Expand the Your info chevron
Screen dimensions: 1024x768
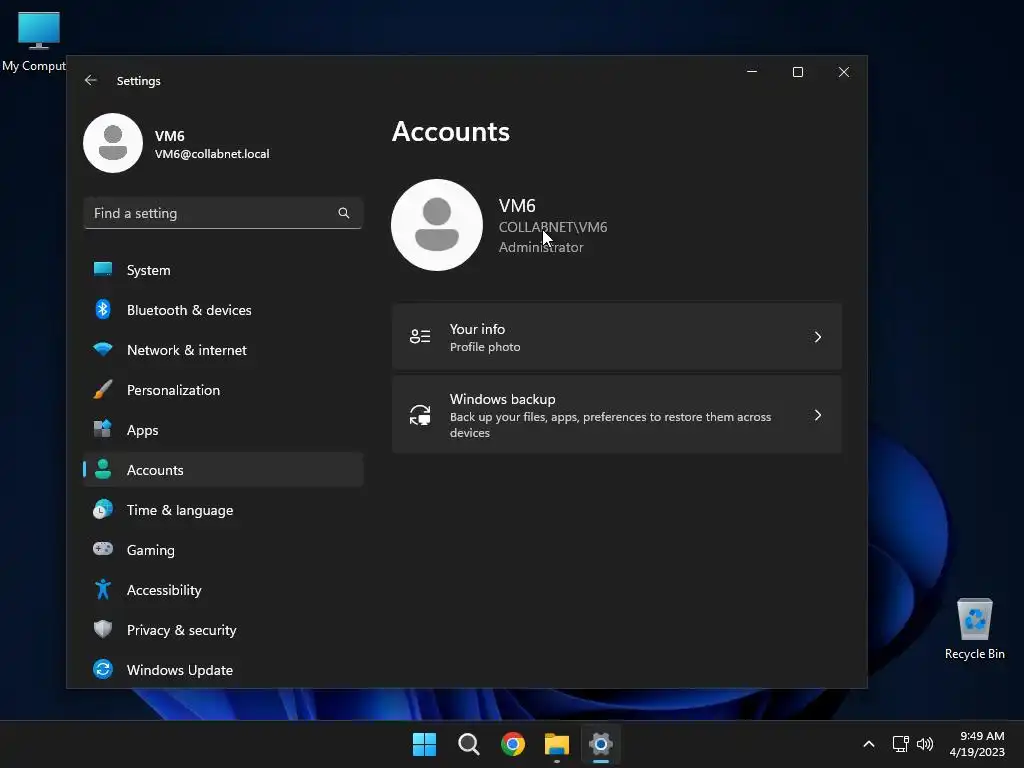pos(818,337)
